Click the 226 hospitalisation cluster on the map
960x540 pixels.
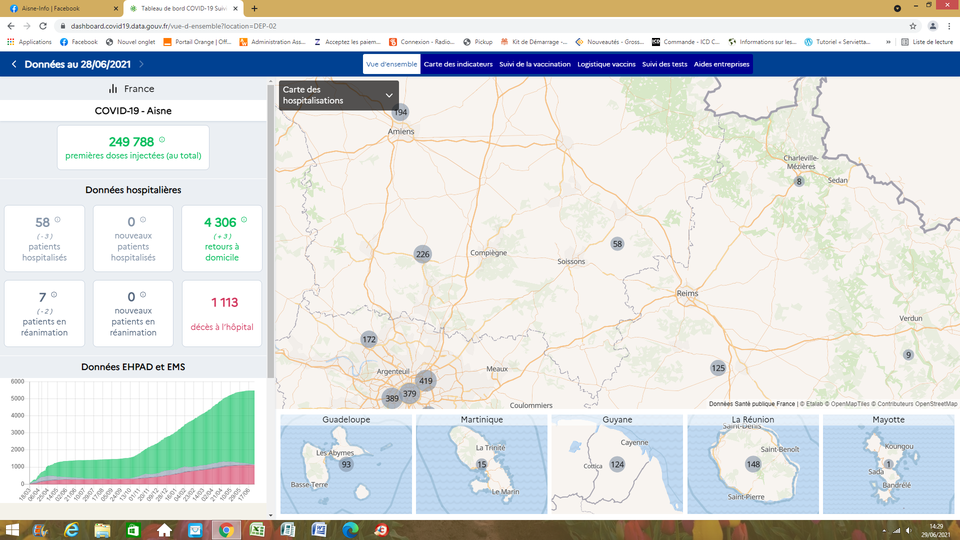[x=422, y=254]
